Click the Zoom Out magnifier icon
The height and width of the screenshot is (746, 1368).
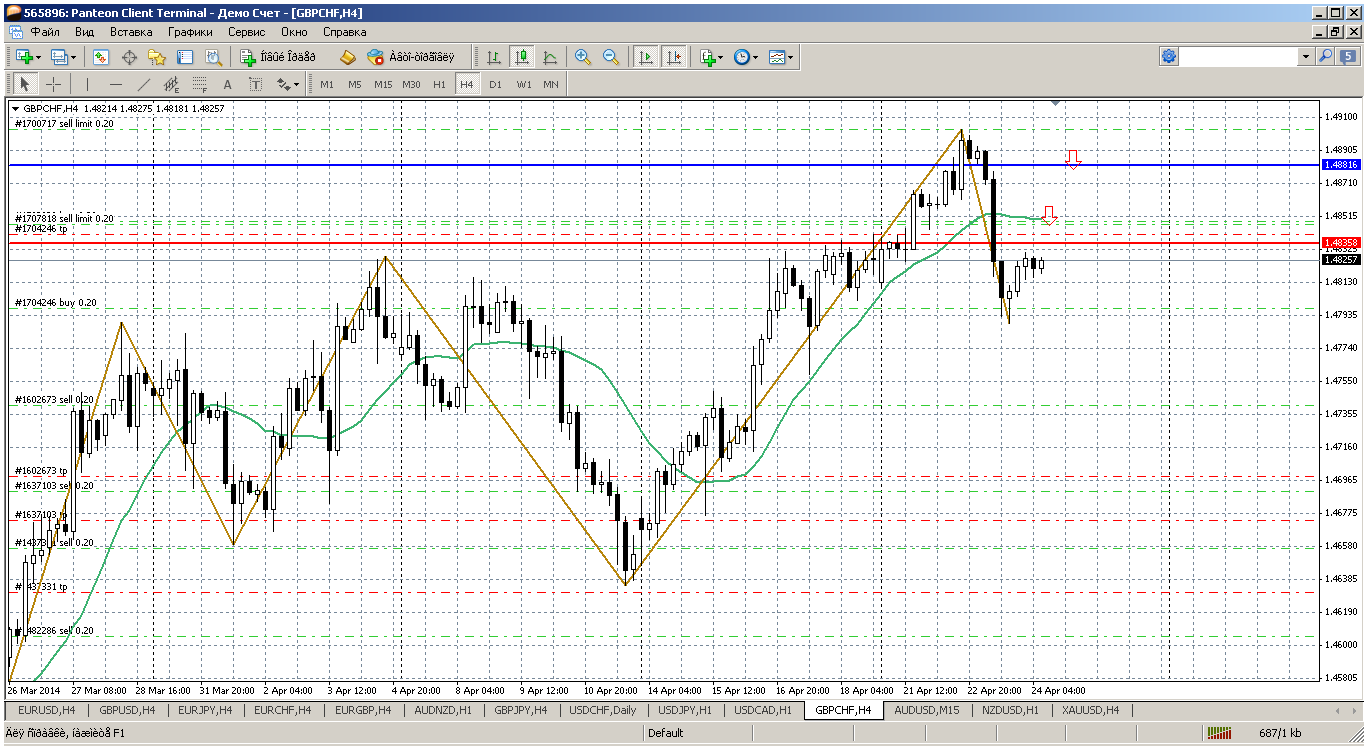(x=610, y=58)
